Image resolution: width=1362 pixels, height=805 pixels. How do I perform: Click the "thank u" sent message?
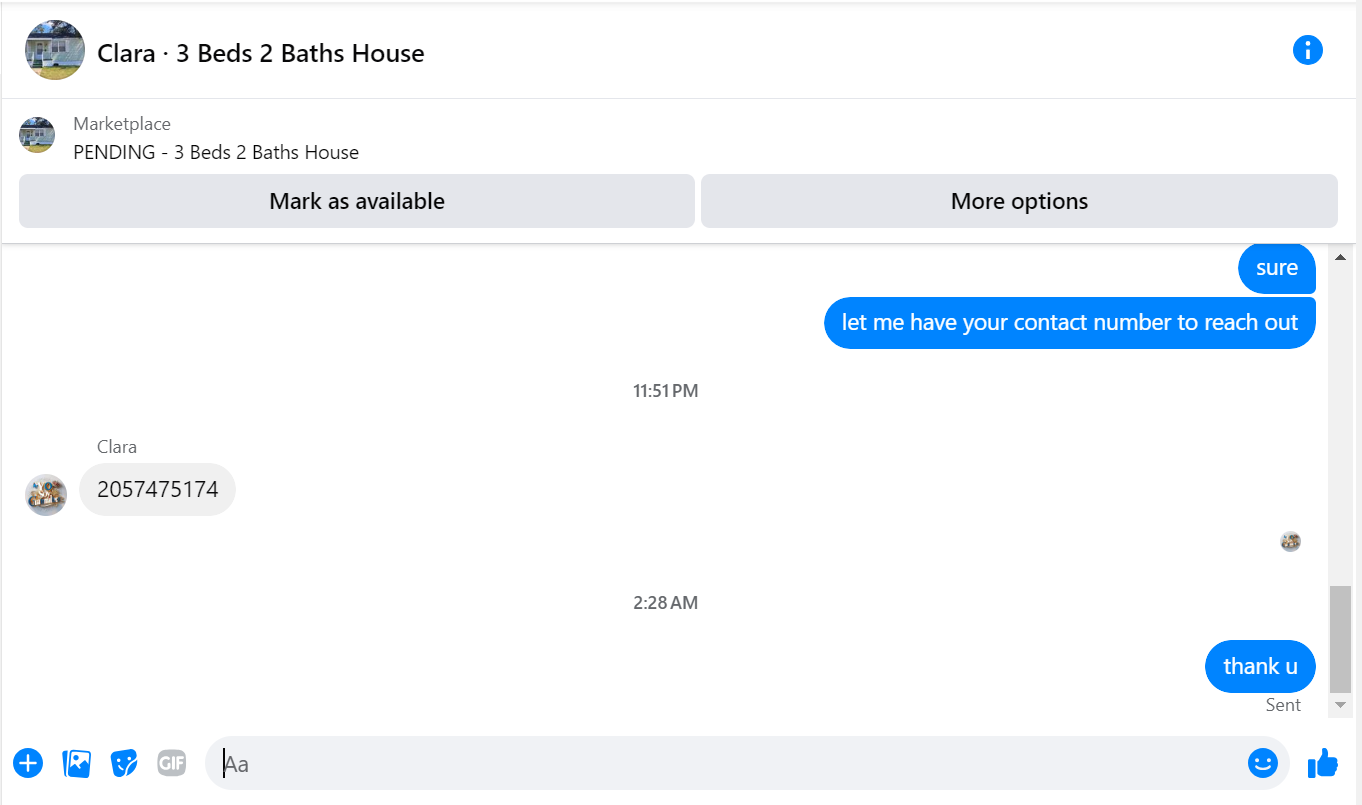pyautogui.click(x=1260, y=666)
